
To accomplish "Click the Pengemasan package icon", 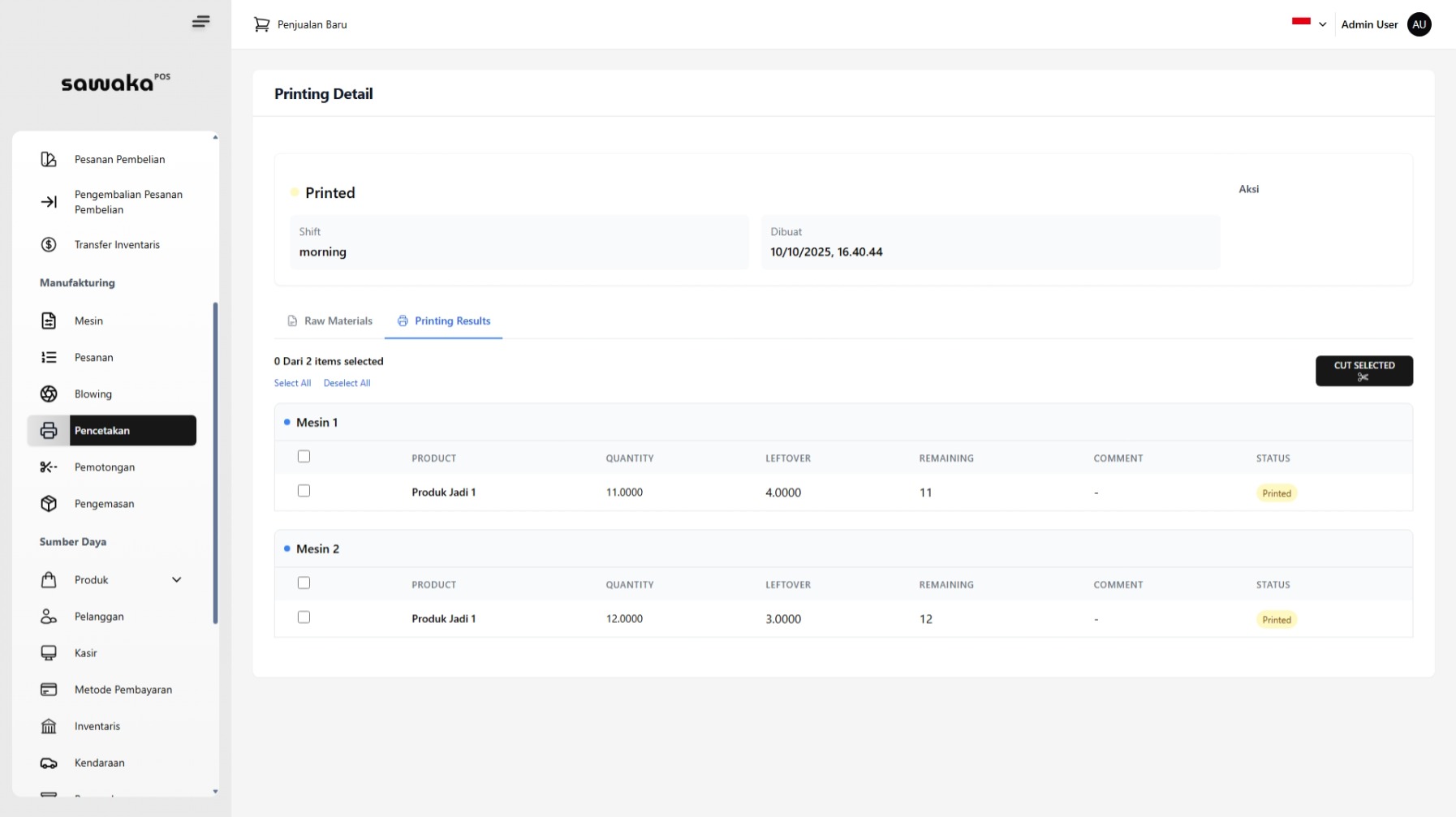I will click(49, 504).
